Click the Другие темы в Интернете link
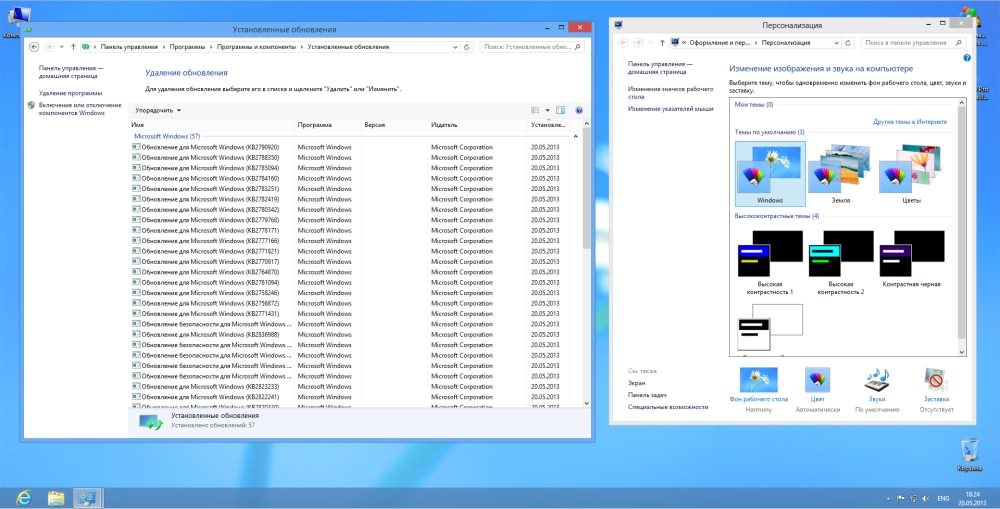Image resolution: width=1000 pixels, height=509 pixels. pyautogui.click(x=909, y=121)
